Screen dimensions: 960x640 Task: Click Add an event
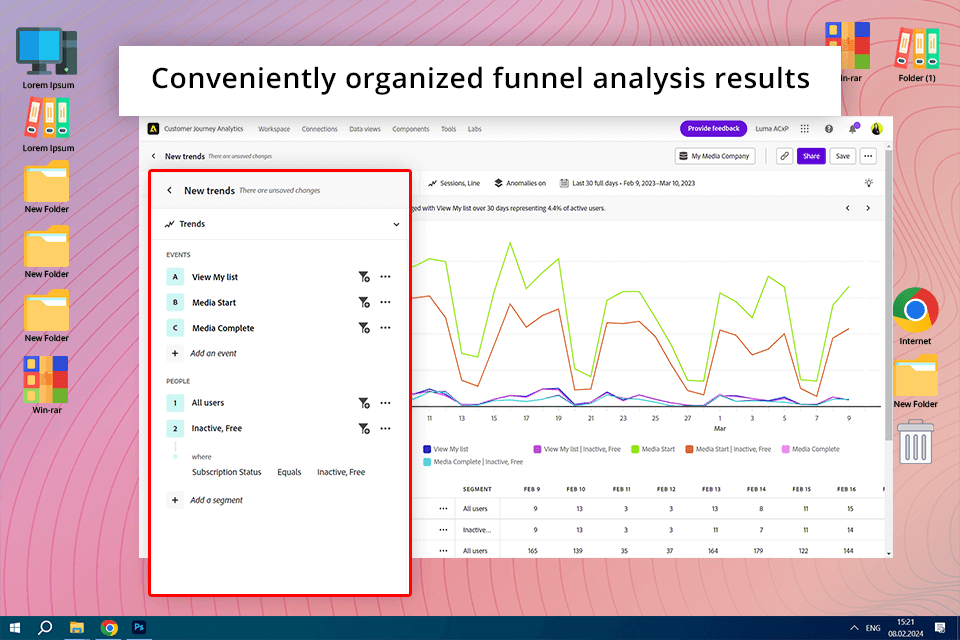point(213,353)
